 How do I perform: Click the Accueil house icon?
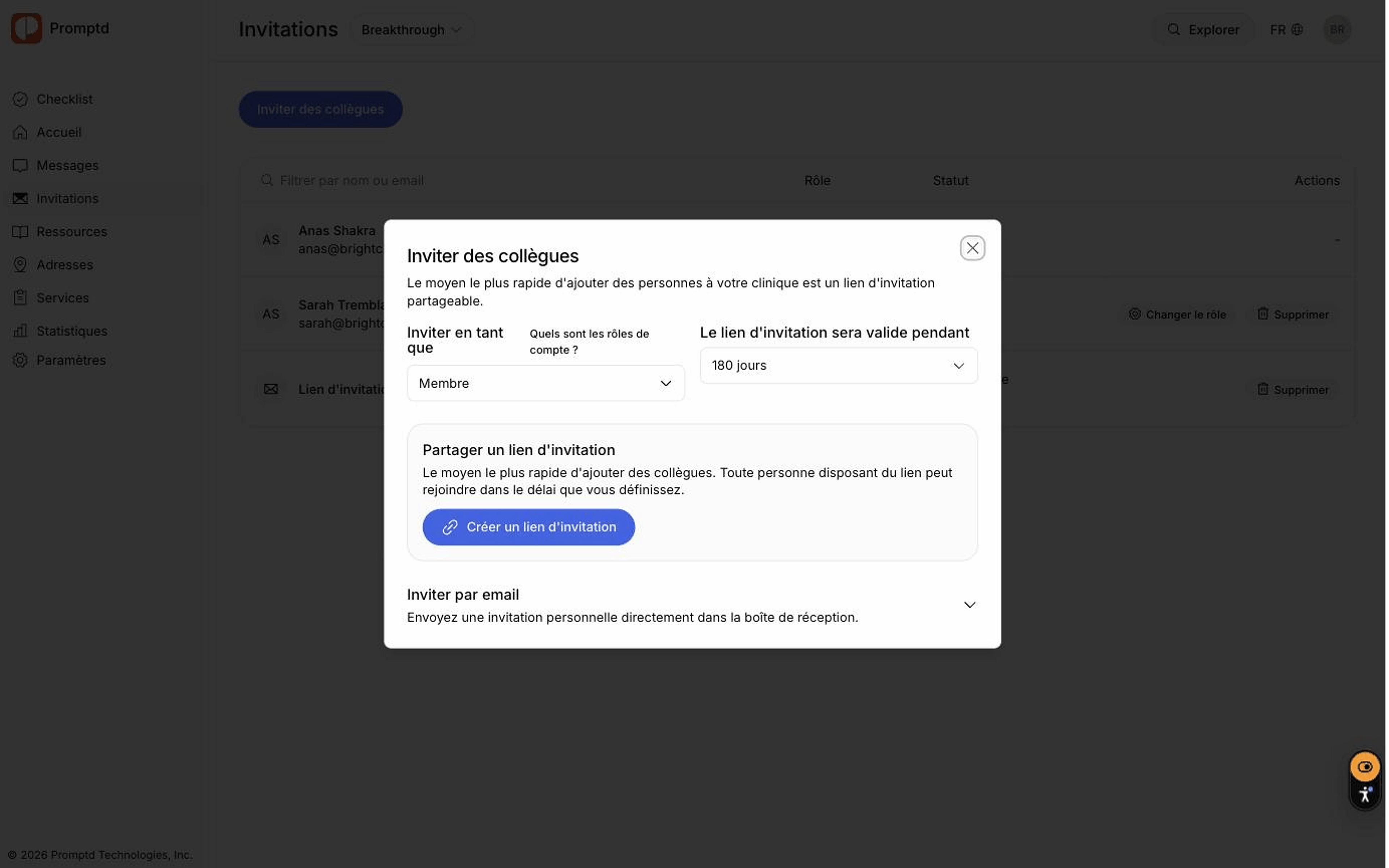point(20,133)
